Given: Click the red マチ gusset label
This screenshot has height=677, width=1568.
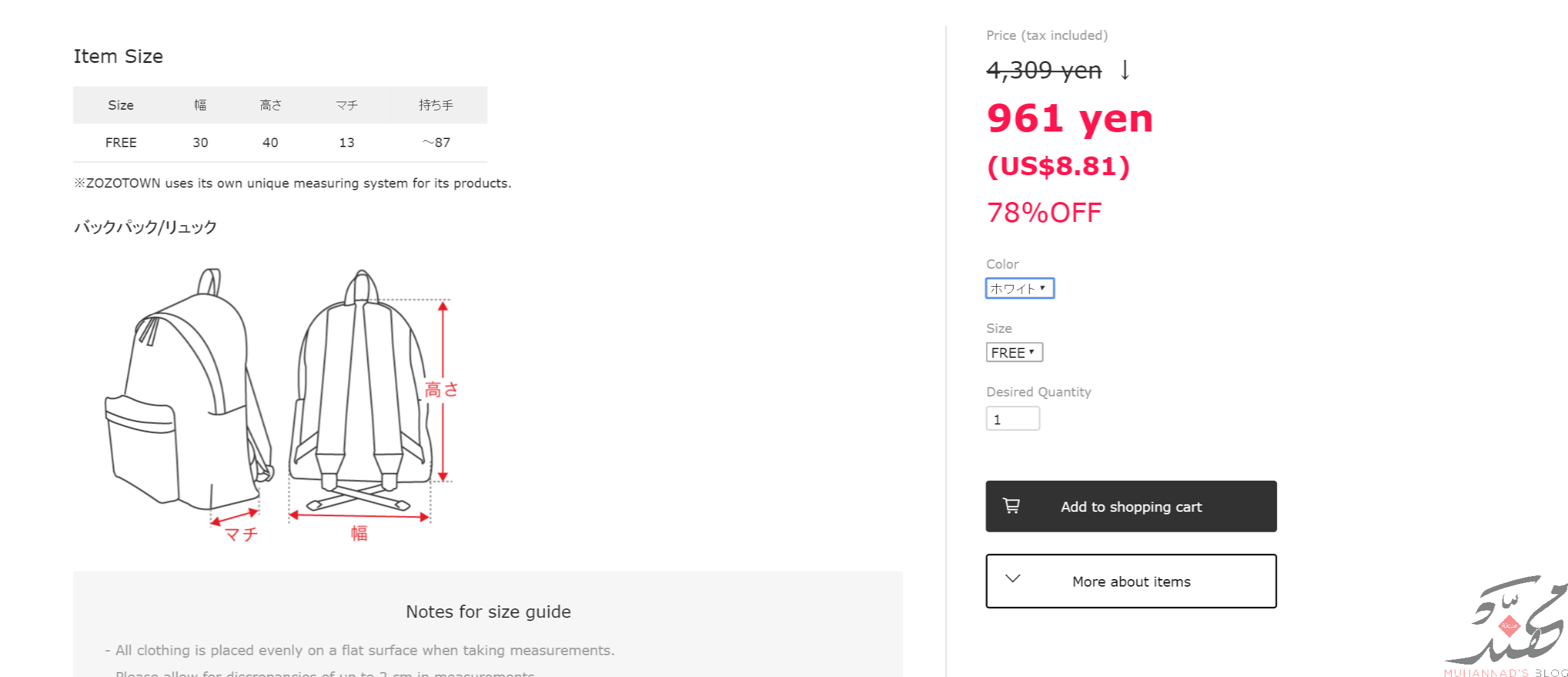Looking at the screenshot, I should coord(241,534).
